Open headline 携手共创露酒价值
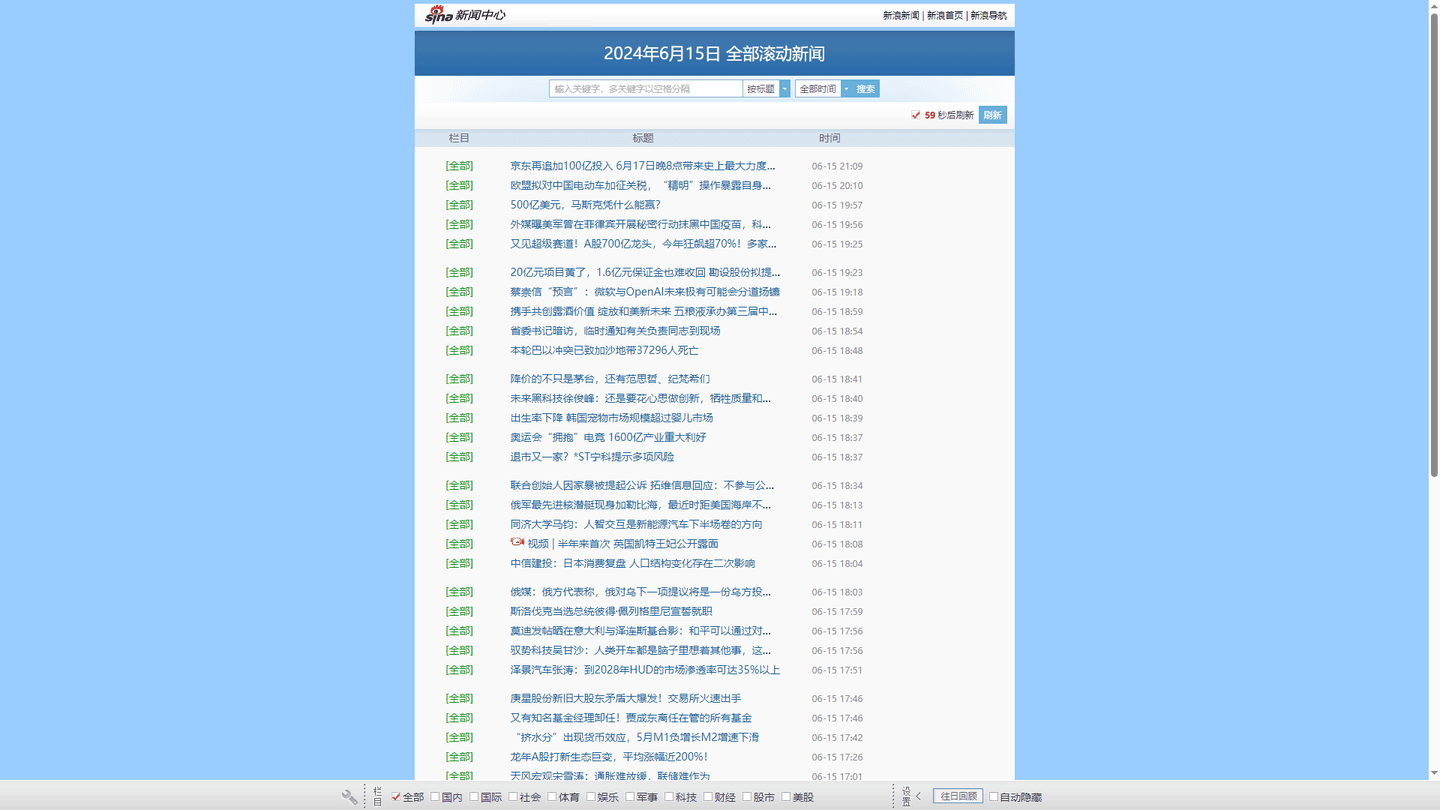Viewport: 1440px width, 810px height. click(644, 311)
